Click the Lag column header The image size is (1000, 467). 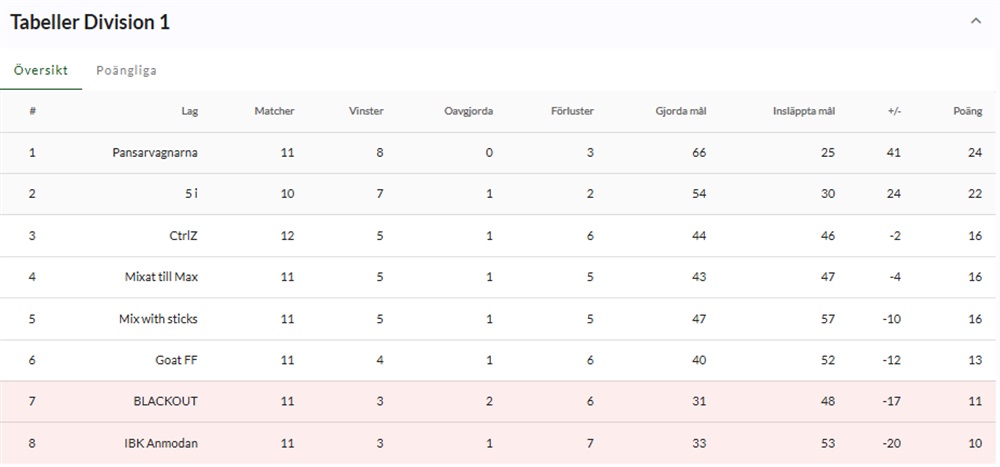pyautogui.click(x=190, y=111)
